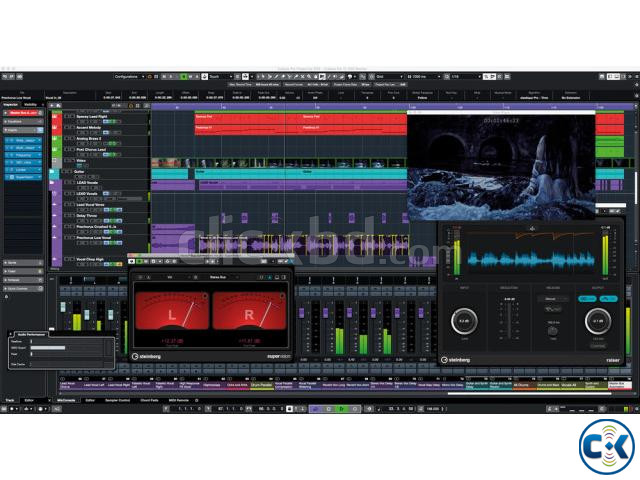Click the Input knob in Raiser

coord(464,321)
